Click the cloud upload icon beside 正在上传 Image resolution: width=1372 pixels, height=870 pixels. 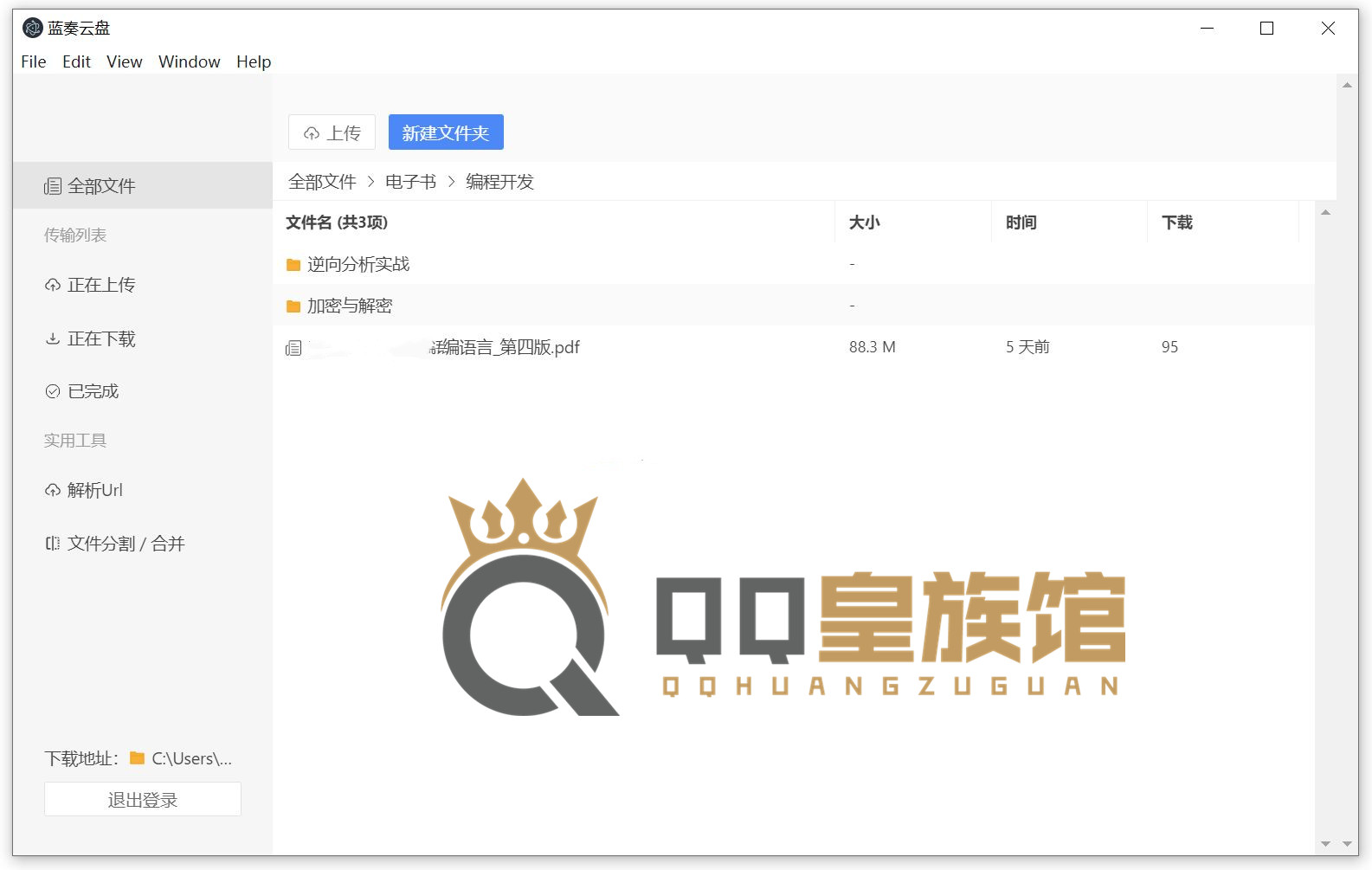coord(53,286)
